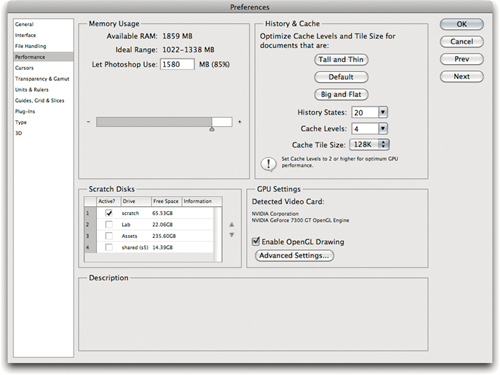Click the scratch disks list scrollbar
Viewport: 500px width, 375px height.
coord(218,234)
